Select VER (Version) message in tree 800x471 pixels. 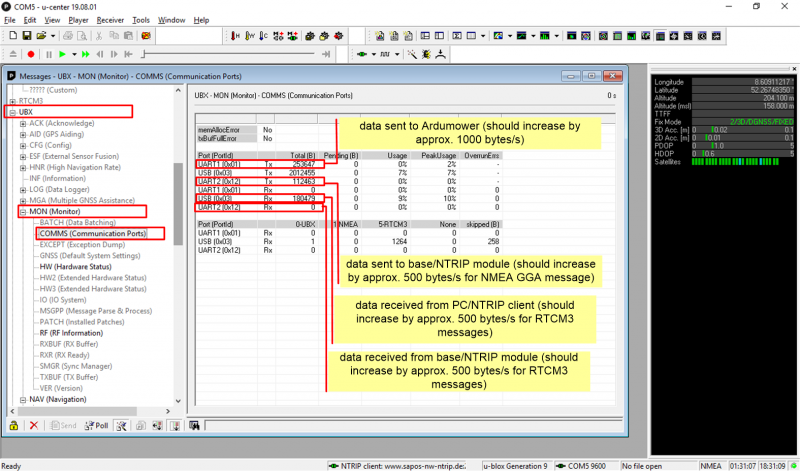tap(61, 388)
